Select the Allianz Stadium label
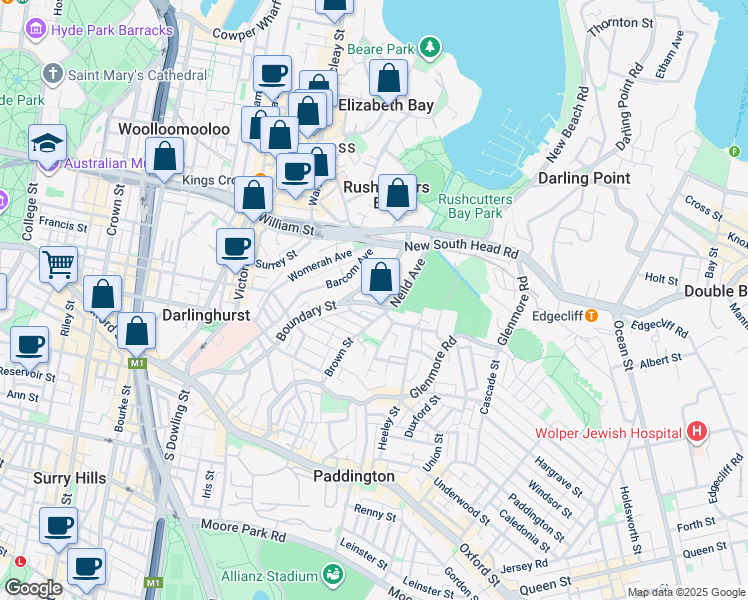748x600 pixels. pyautogui.click(x=269, y=576)
